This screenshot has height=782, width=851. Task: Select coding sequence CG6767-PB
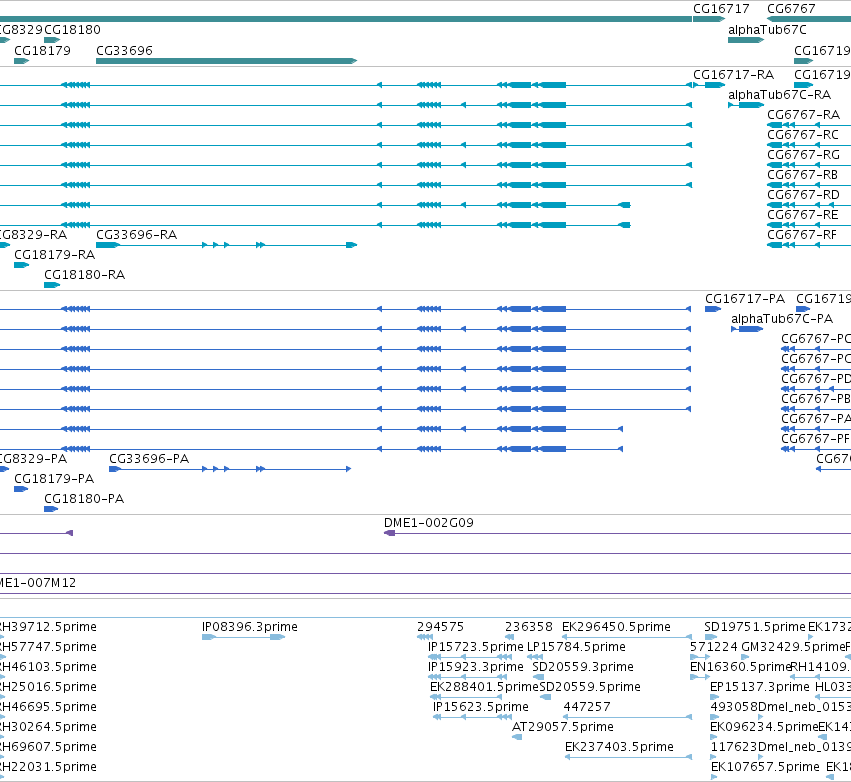816,399
